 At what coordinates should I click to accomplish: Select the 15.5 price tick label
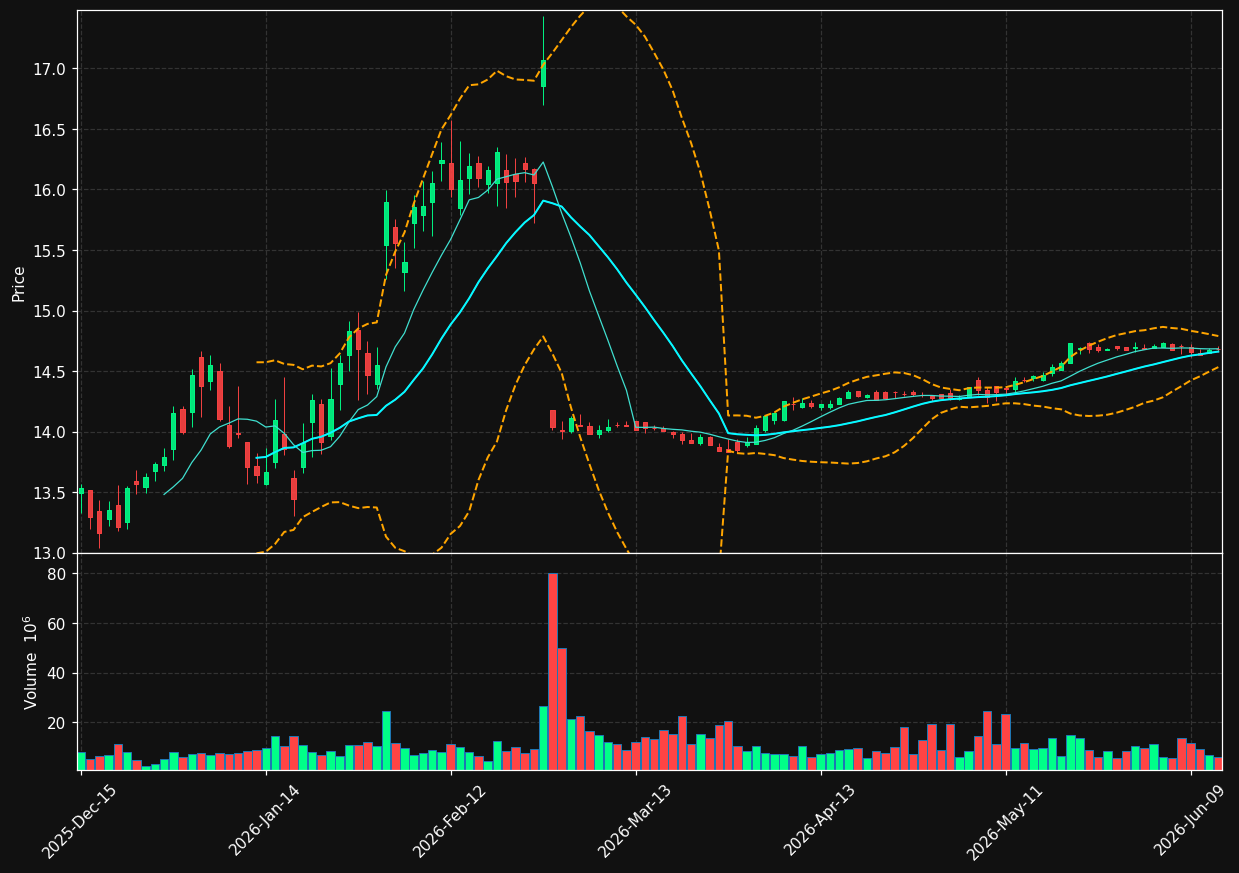point(51,251)
